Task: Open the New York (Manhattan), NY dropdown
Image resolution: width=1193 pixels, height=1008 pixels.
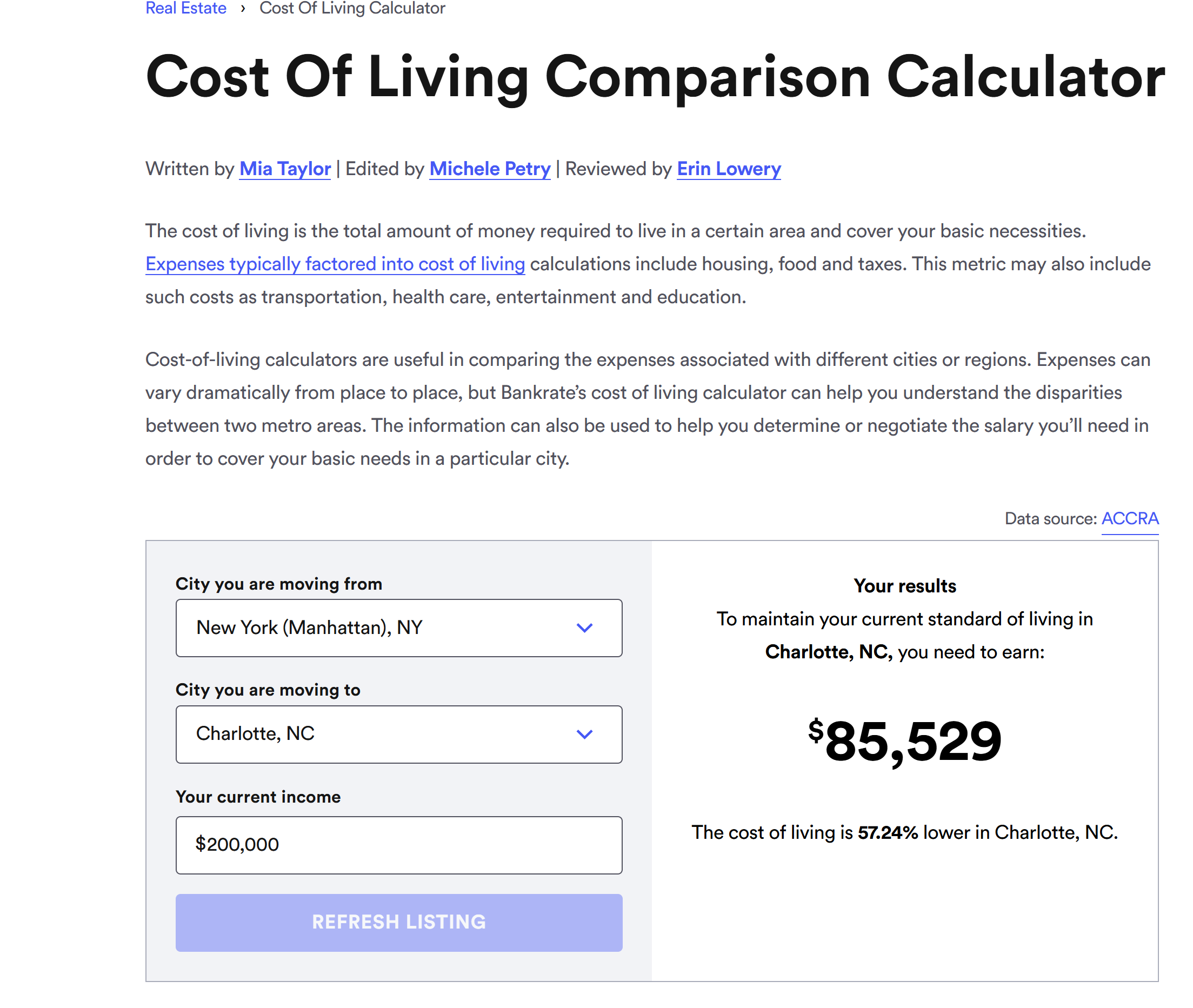Action: [377, 628]
